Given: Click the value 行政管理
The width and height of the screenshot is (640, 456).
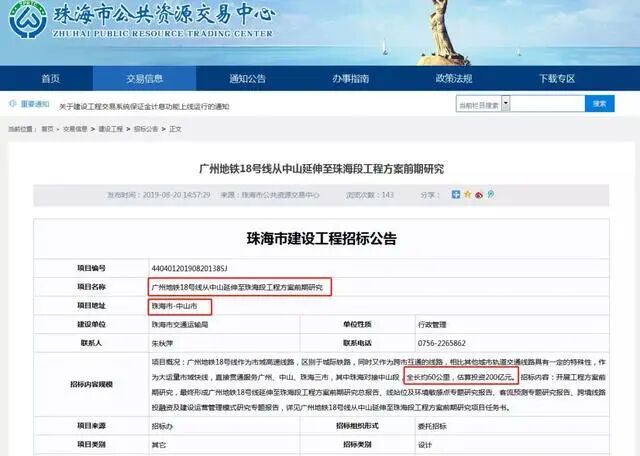Looking at the screenshot, I should pos(432,325).
